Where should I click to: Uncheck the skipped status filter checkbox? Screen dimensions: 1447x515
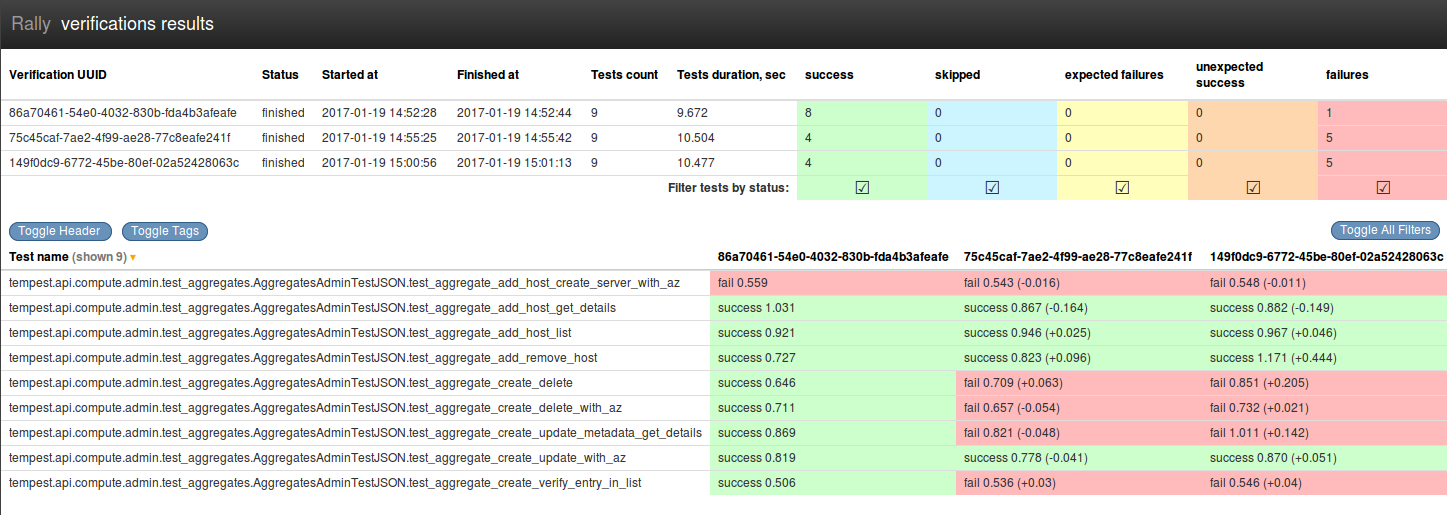tap(992, 187)
